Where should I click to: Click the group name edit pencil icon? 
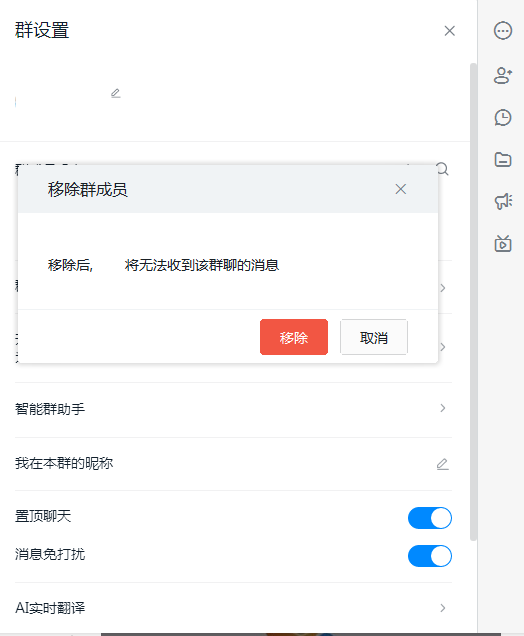coord(116,93)
